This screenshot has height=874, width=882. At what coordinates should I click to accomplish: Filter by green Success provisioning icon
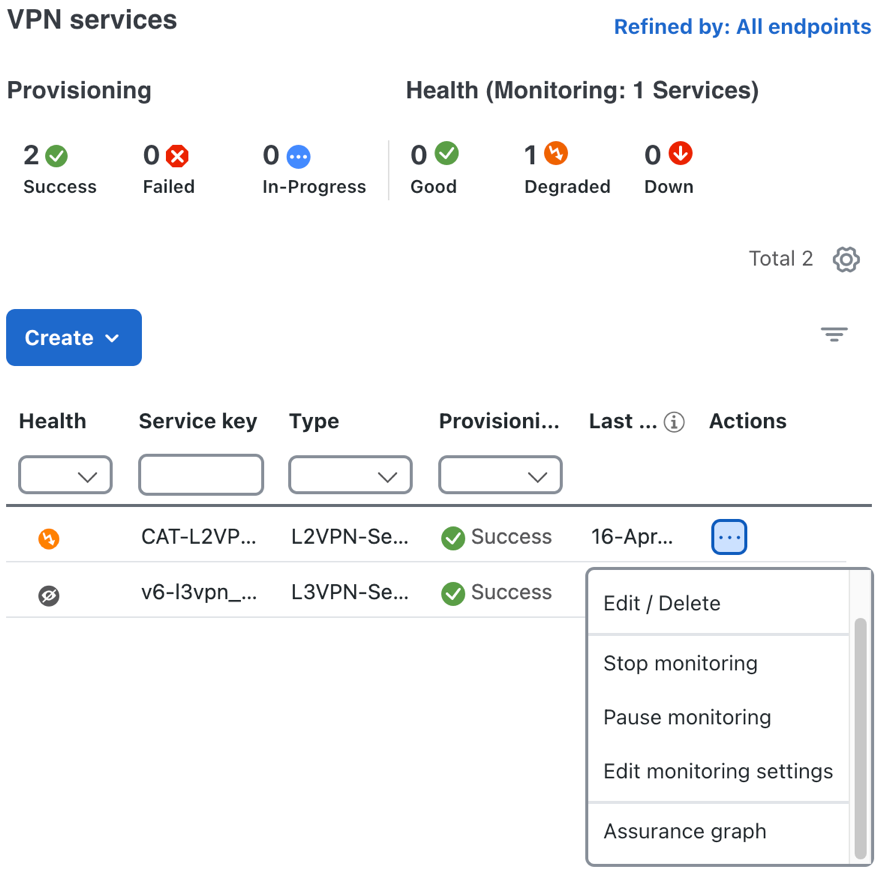pos(57,156)
